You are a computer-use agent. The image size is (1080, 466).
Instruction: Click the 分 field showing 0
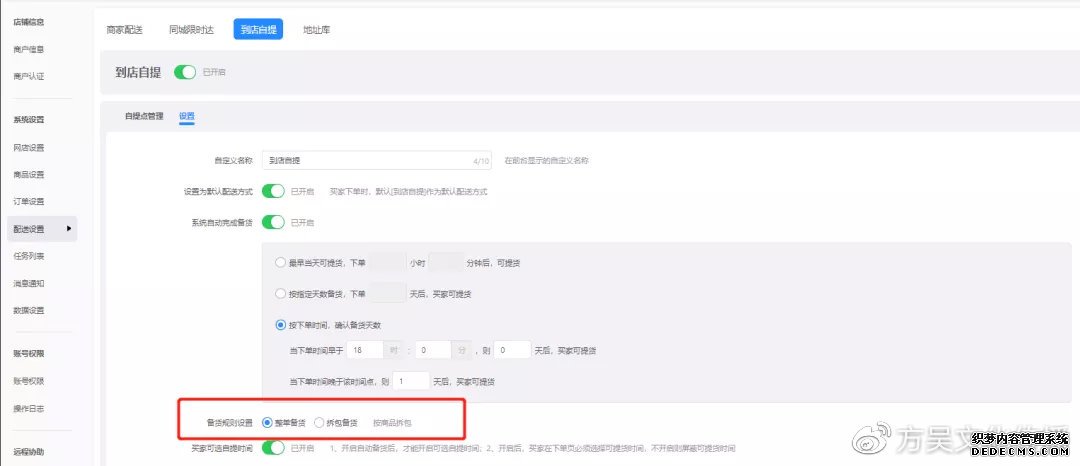pos(433,350)
